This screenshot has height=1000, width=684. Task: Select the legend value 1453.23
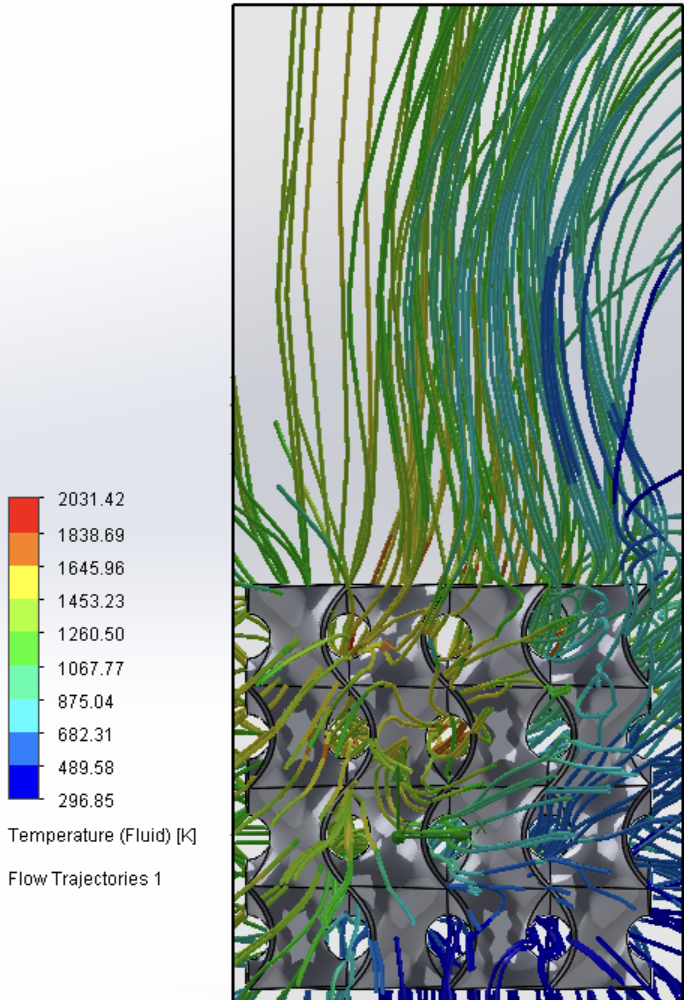coord(91,601)
